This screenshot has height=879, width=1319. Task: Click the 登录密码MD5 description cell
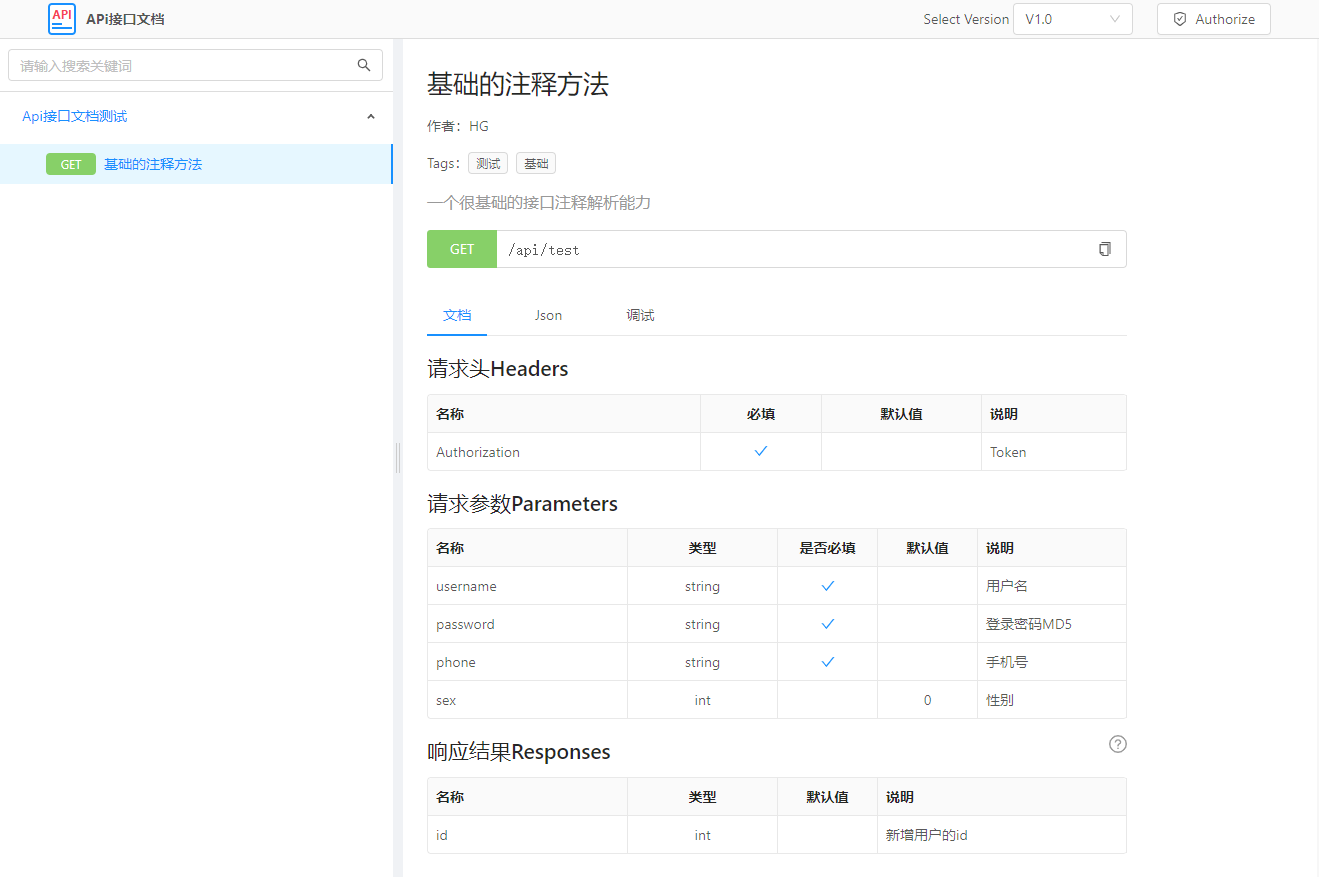pyautogui.click(x=1052, y=624)
